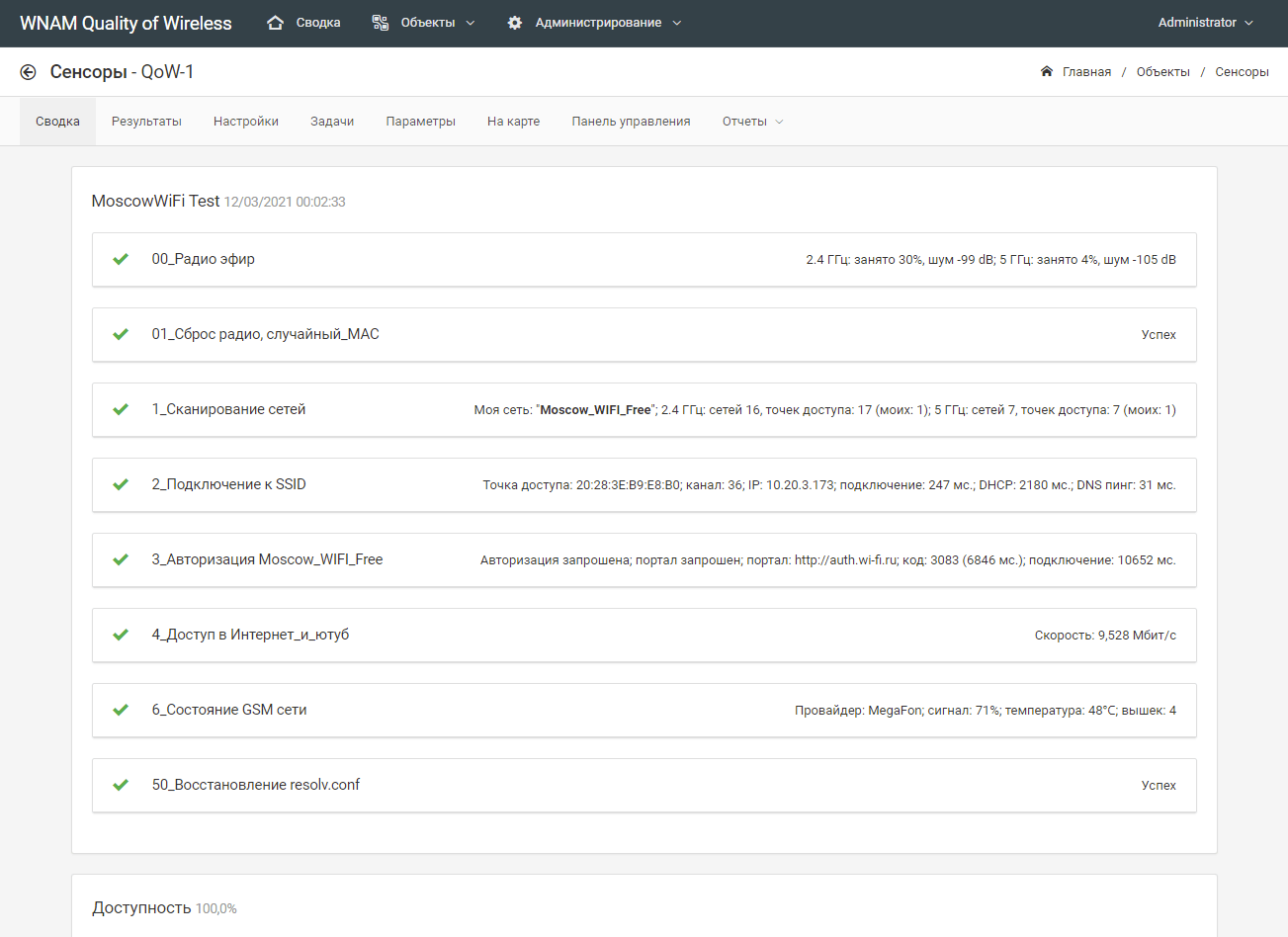Open the Настройки tab

coord(246,122)
